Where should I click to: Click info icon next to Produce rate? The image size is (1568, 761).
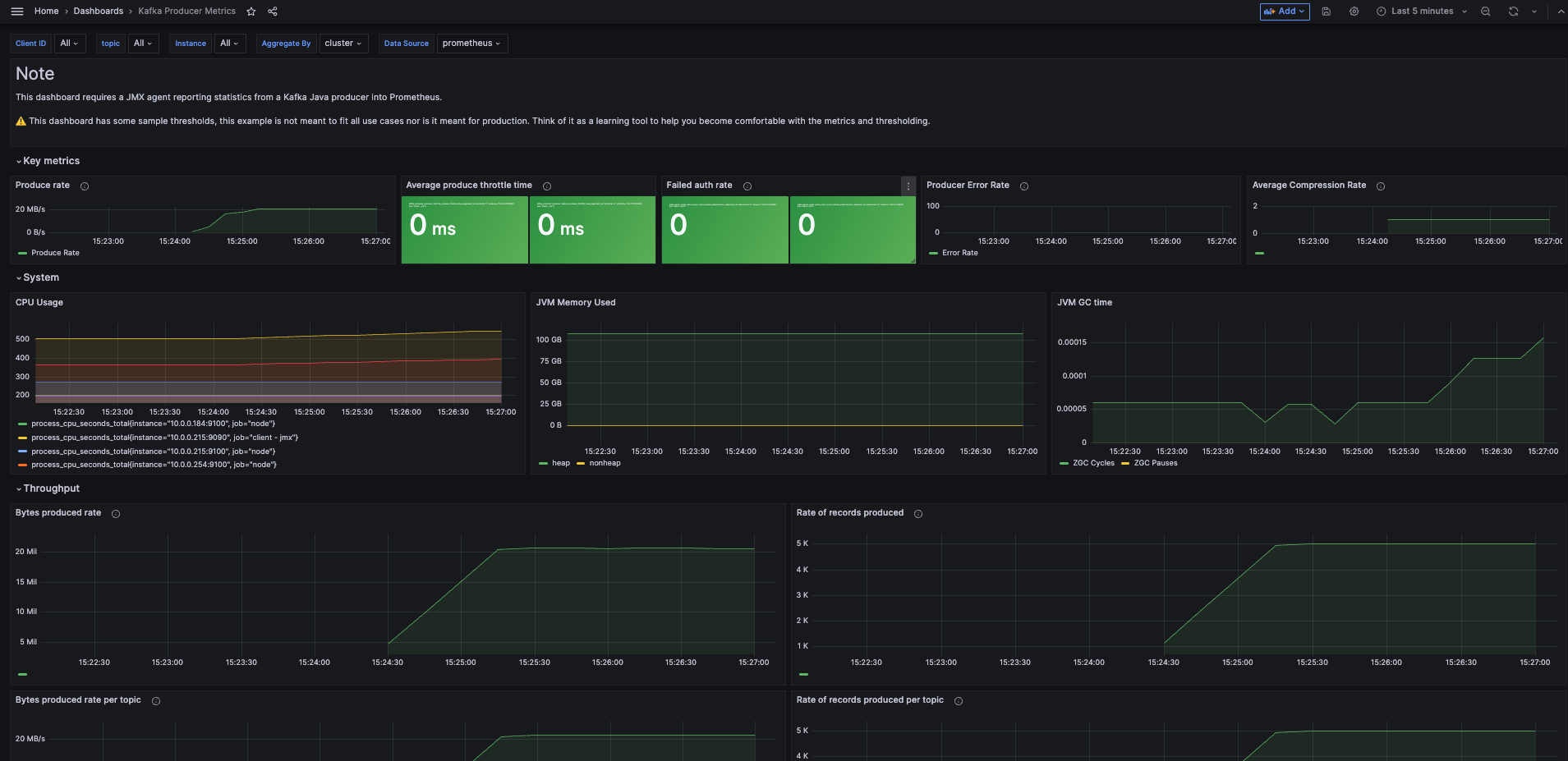click(85, 186)
